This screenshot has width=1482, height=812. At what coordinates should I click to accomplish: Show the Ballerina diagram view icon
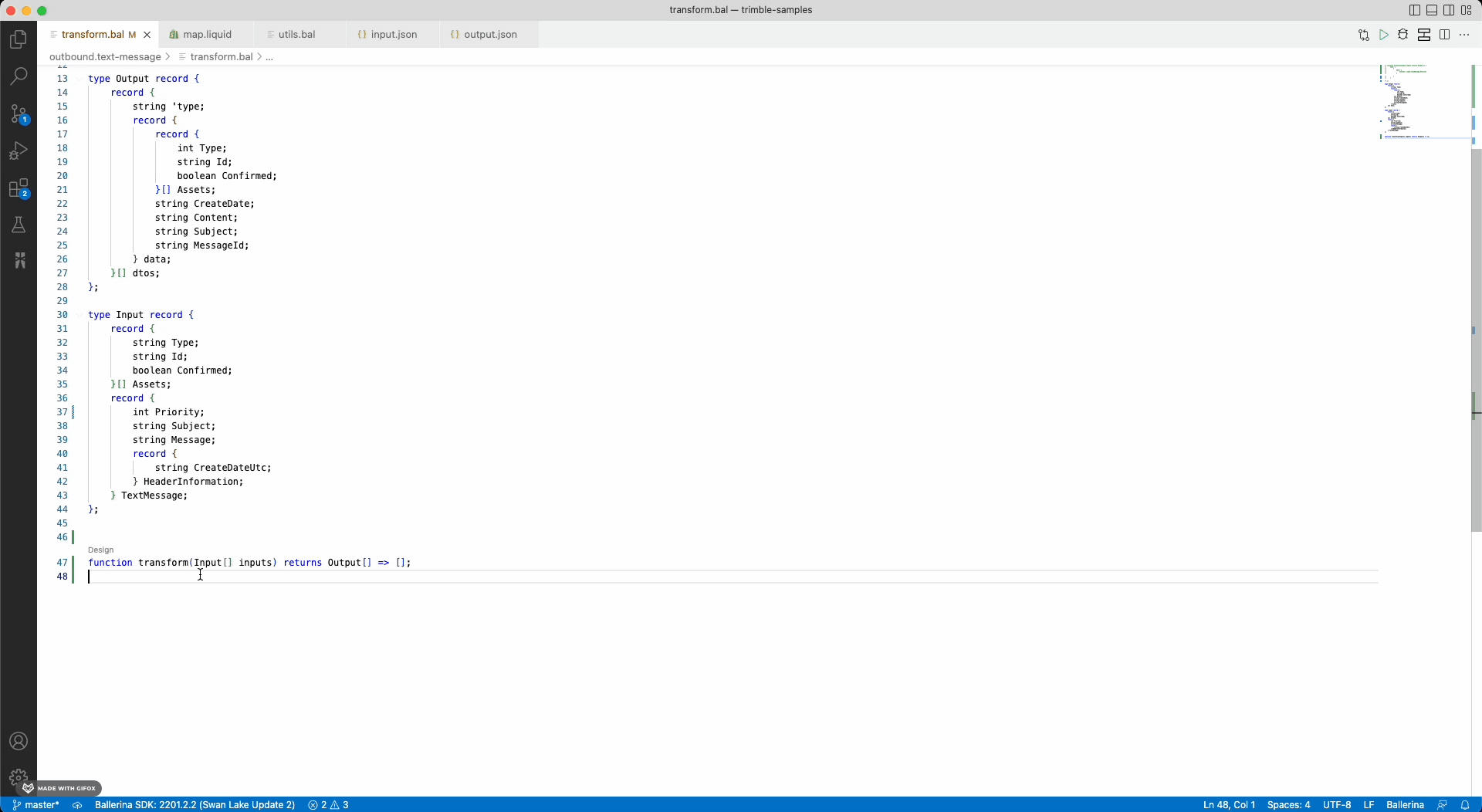tap(1424, 35)
